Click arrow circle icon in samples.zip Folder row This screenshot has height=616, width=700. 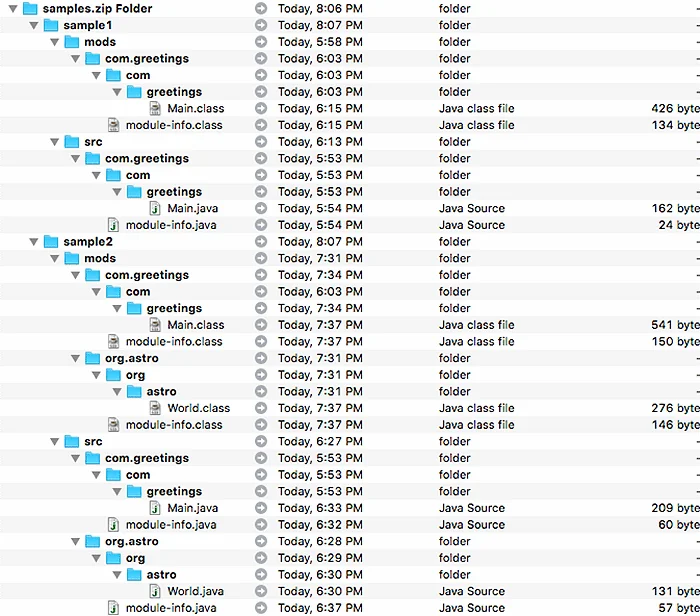tap(261, 8)
